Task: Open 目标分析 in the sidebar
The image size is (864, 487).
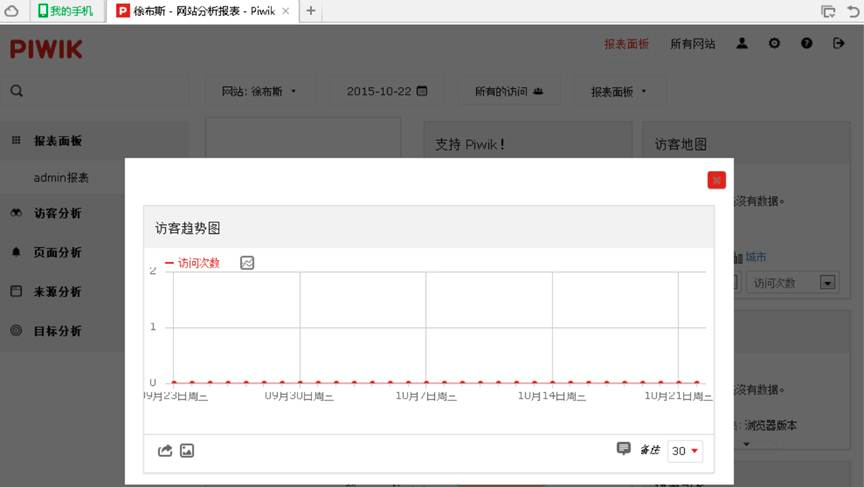Action: (58, 331)
